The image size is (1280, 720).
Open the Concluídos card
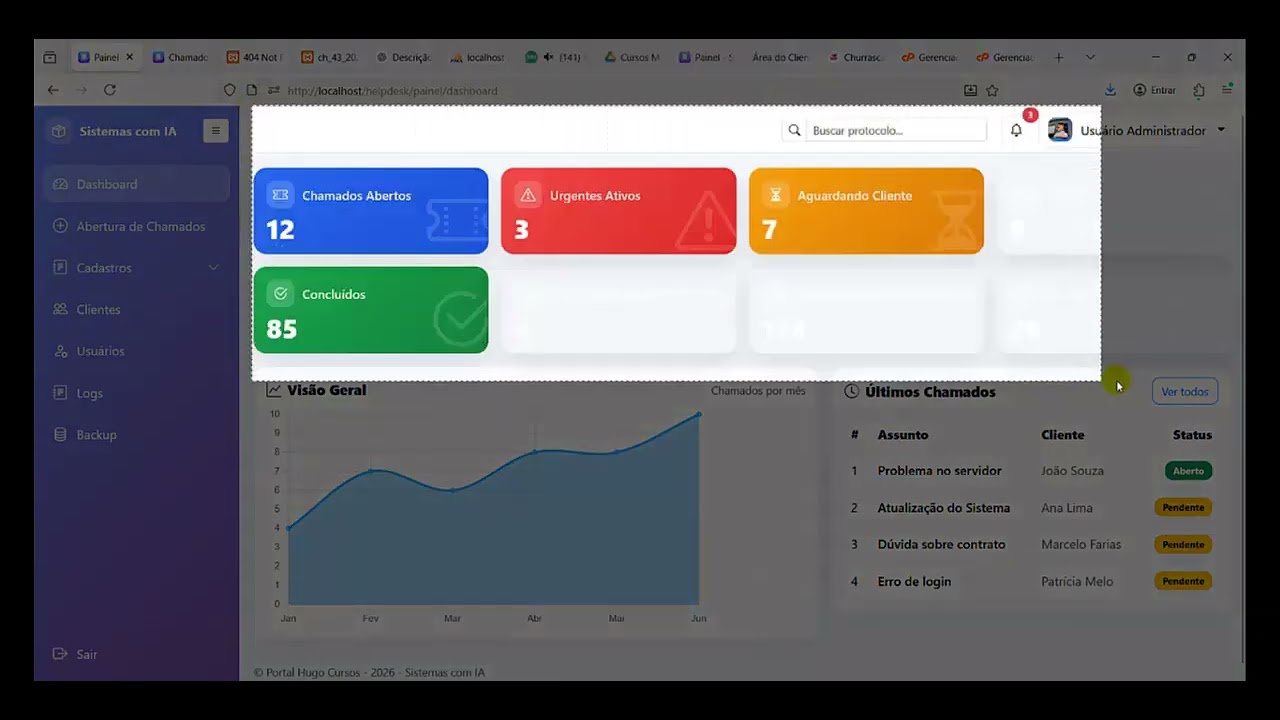pos(371,310)
